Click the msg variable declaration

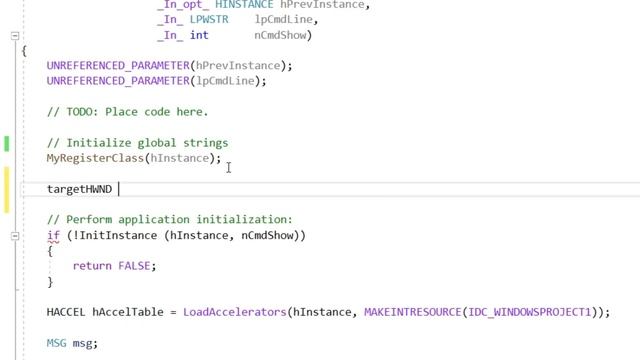point(82,343)
